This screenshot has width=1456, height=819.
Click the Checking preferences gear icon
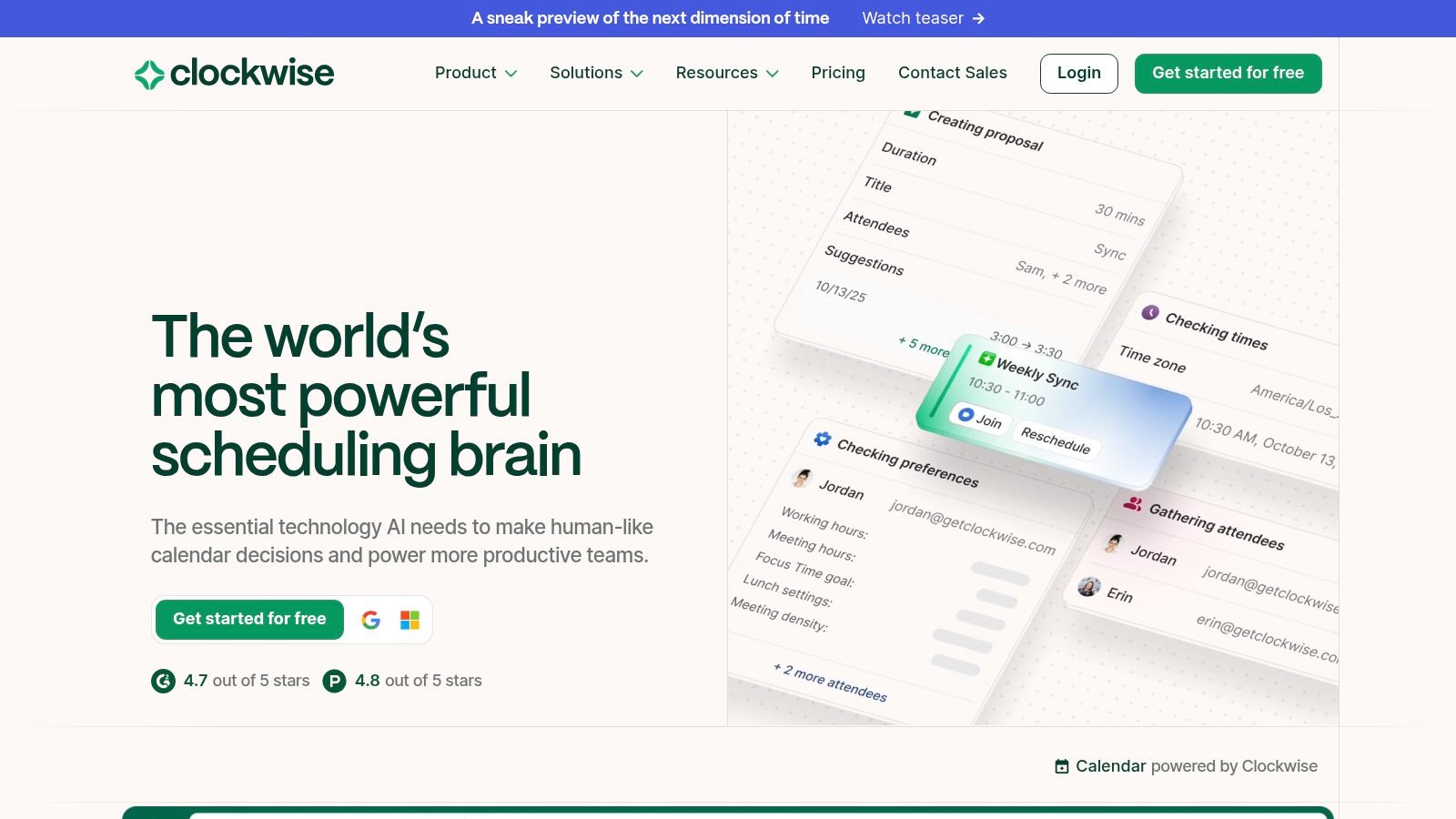click(x=823, y=439)
